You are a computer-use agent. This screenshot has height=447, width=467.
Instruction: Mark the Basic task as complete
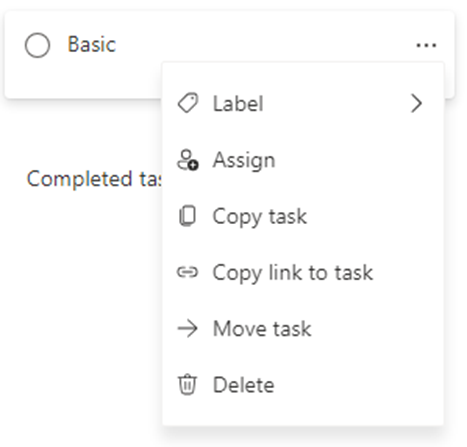[37, 45]
